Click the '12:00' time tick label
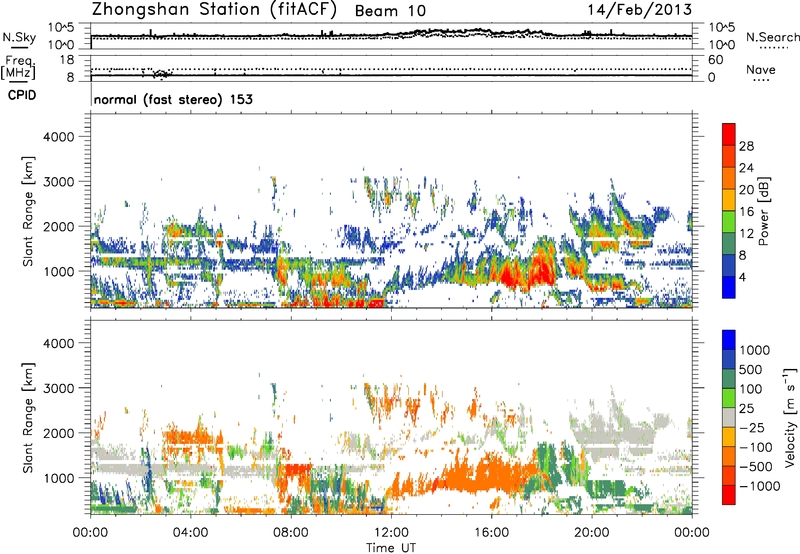The height and width of the screenshot is (554, 800). click(x=391, y=533)
